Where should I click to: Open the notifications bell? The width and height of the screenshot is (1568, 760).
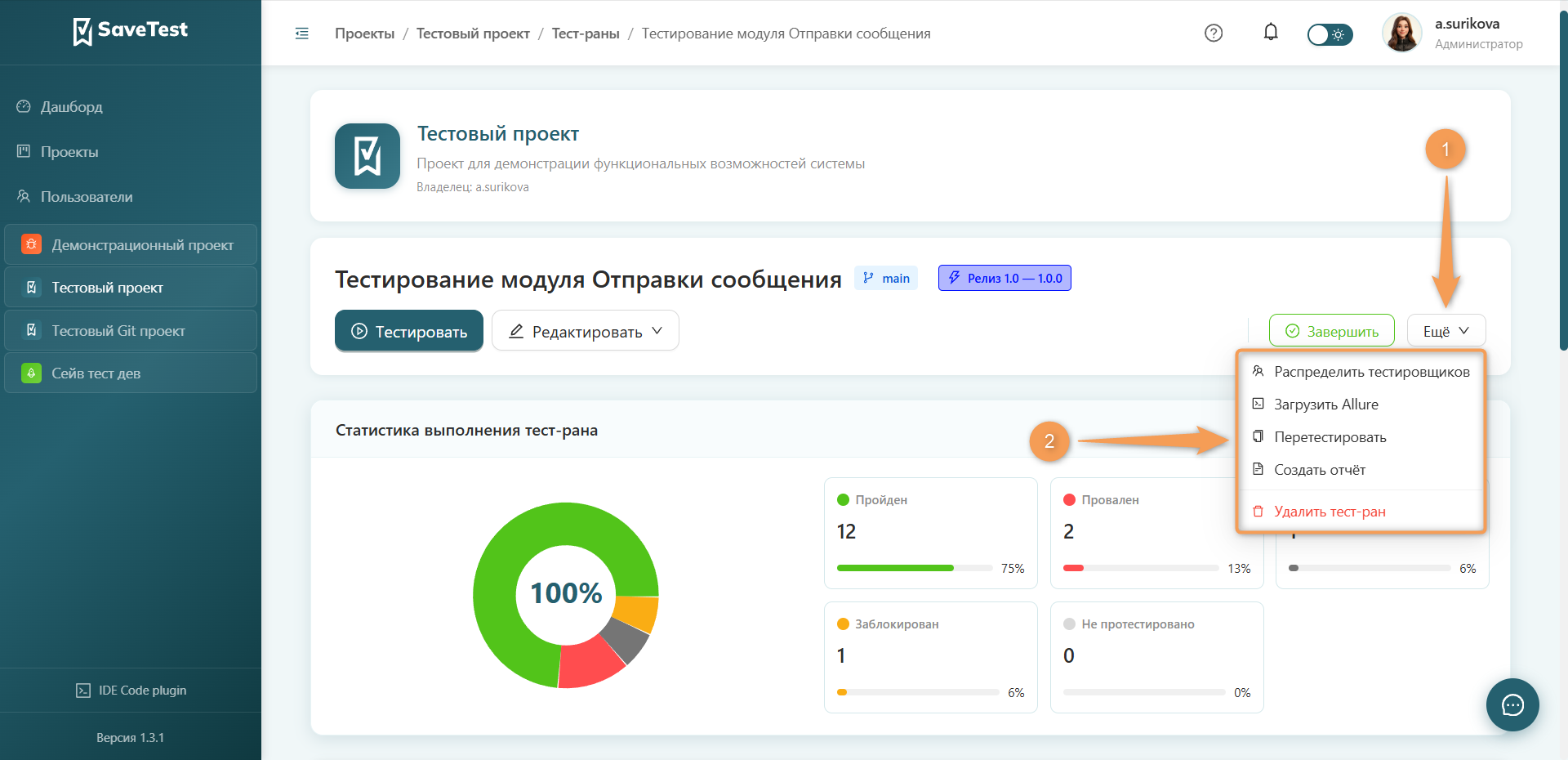pyautogui.click(x=1271, y=33)
